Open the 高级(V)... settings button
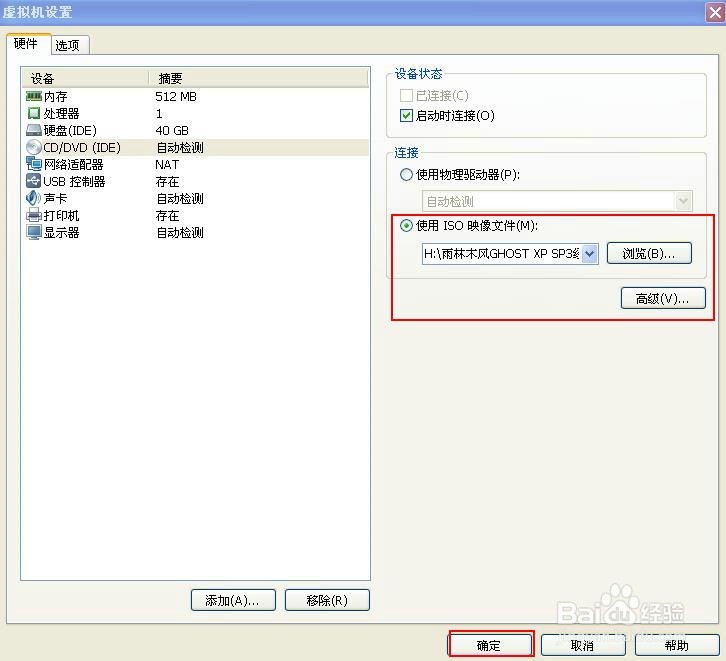This screenshot has height=661, width=726. (663, 299)
